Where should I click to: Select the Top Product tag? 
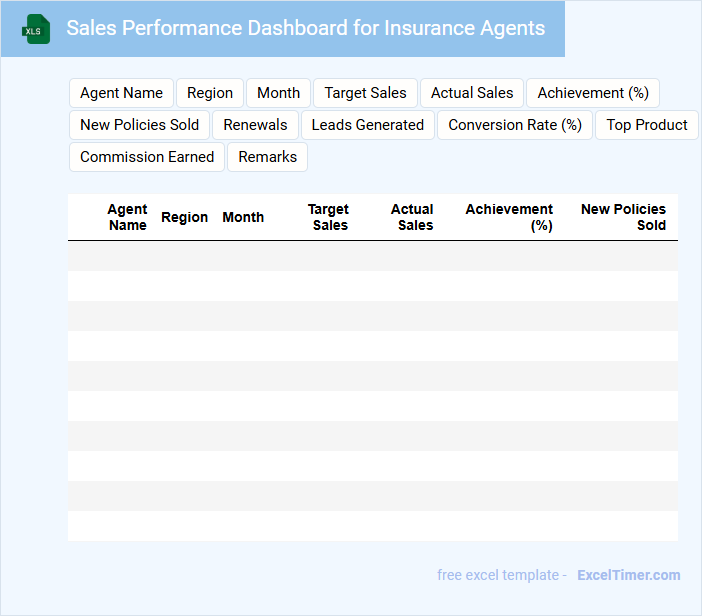pyautogui.click(x=646, y=125)
